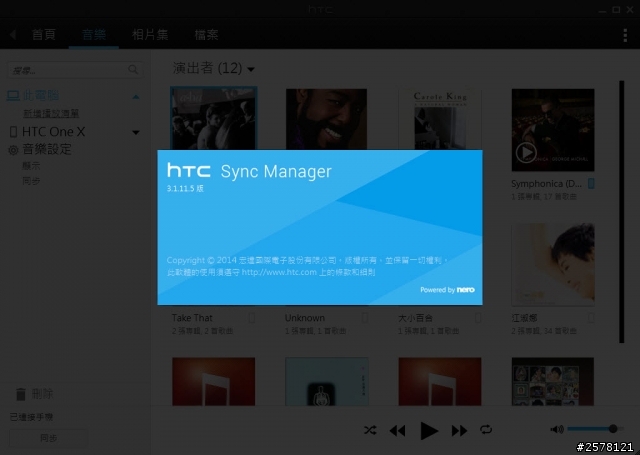
Task: Toggle device icon next to 江淑娜
Action: (x=591, y=318)
